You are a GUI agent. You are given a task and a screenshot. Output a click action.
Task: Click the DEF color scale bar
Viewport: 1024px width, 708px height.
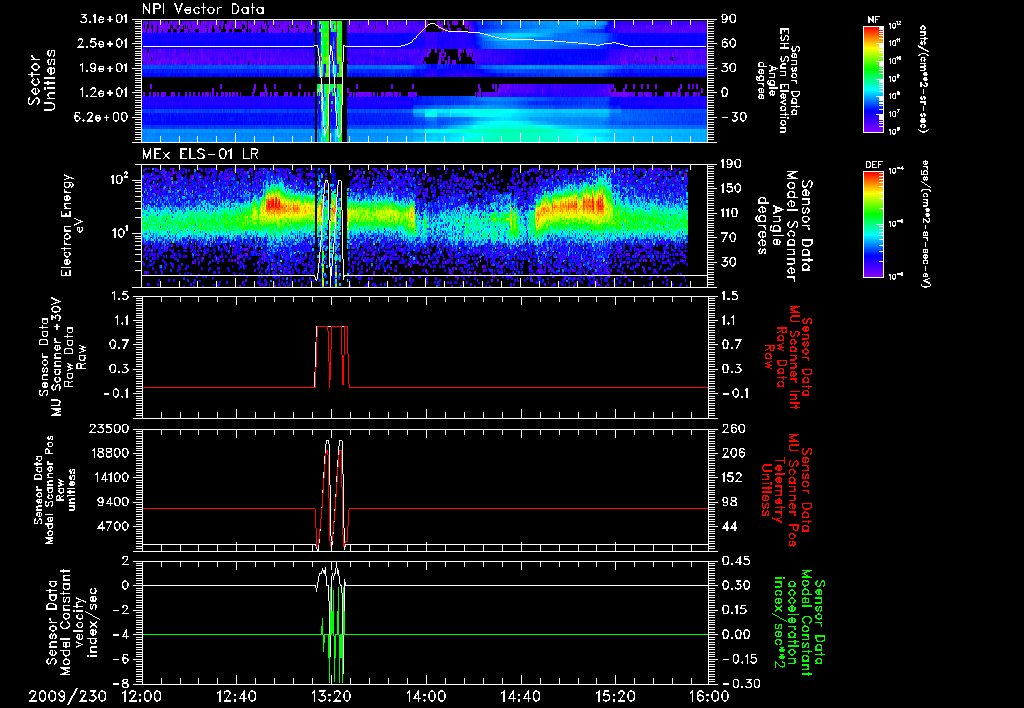(871, 222)
